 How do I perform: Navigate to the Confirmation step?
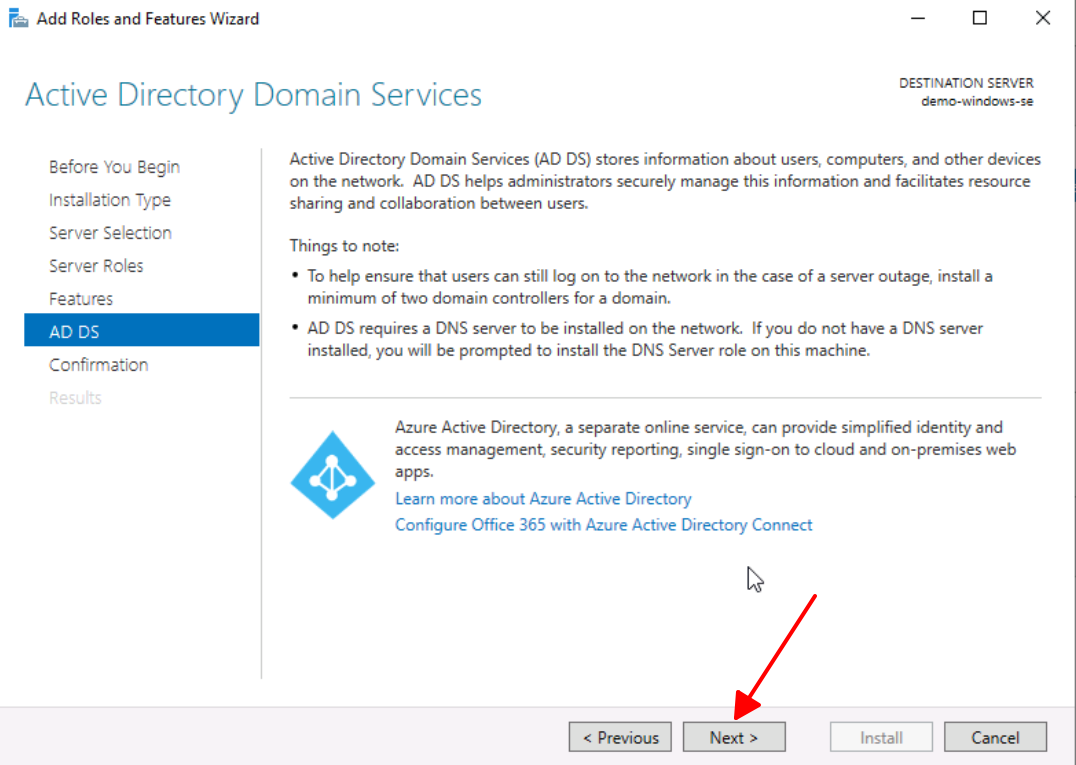98,365
